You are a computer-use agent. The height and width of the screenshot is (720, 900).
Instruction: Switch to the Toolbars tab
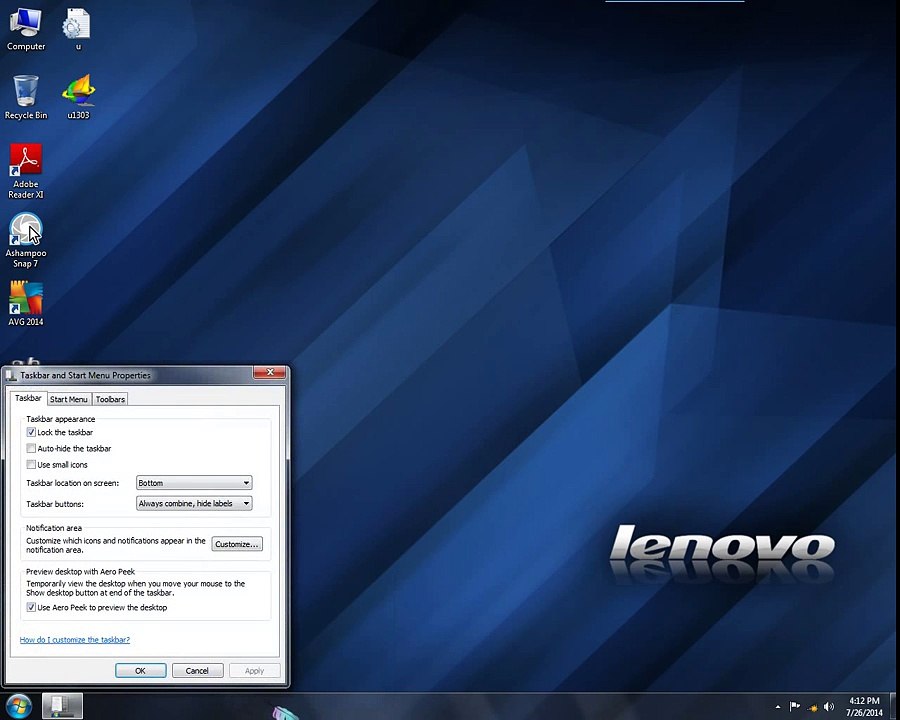(x=110, y=399)
